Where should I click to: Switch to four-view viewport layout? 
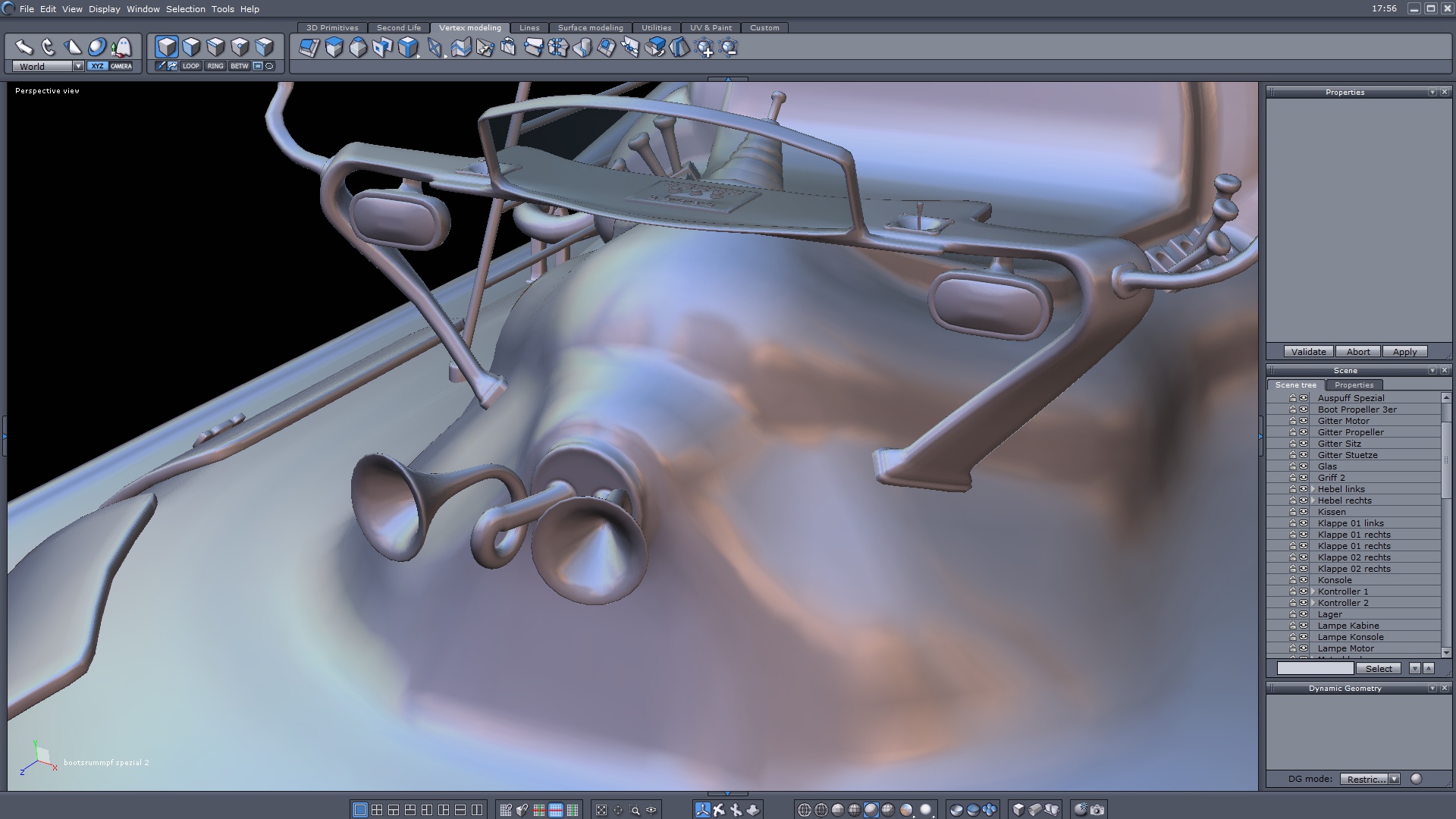[x=377, y=810]
